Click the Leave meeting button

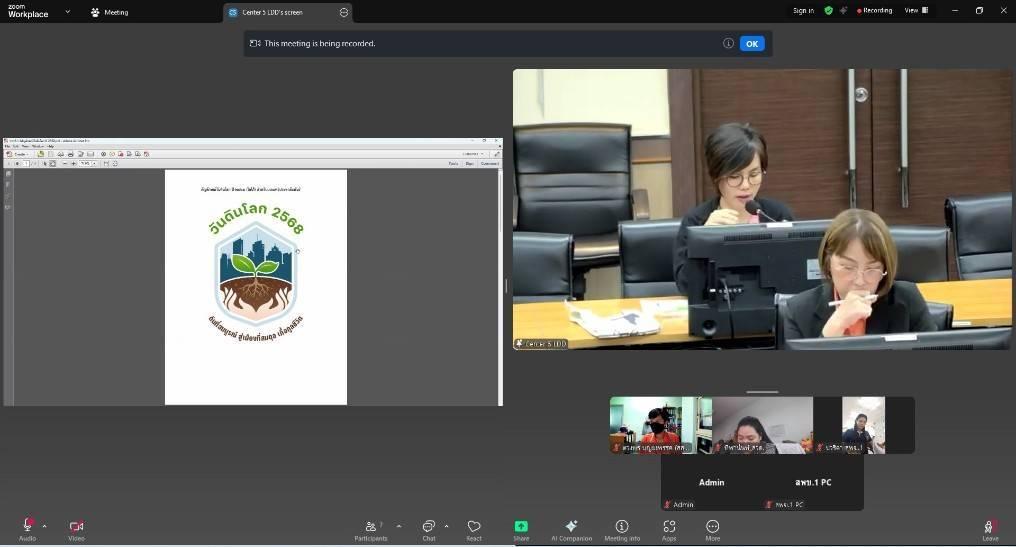[990, 527]
